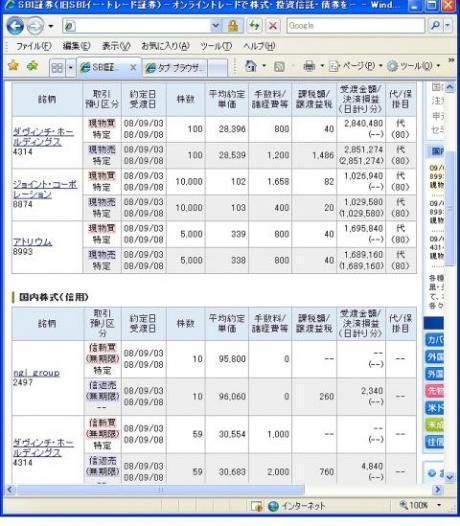
Task: Switch to the タブ ブラウザ tab
Action: coord(174,68)
